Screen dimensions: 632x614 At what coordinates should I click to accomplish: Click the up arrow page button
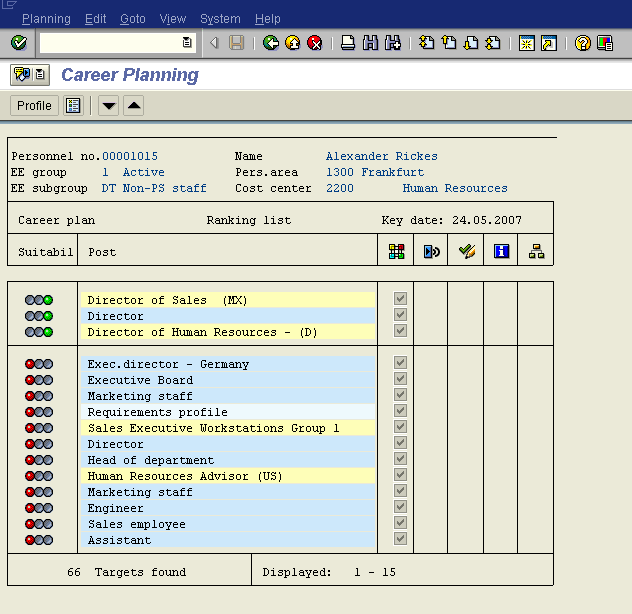coord(134,106)
